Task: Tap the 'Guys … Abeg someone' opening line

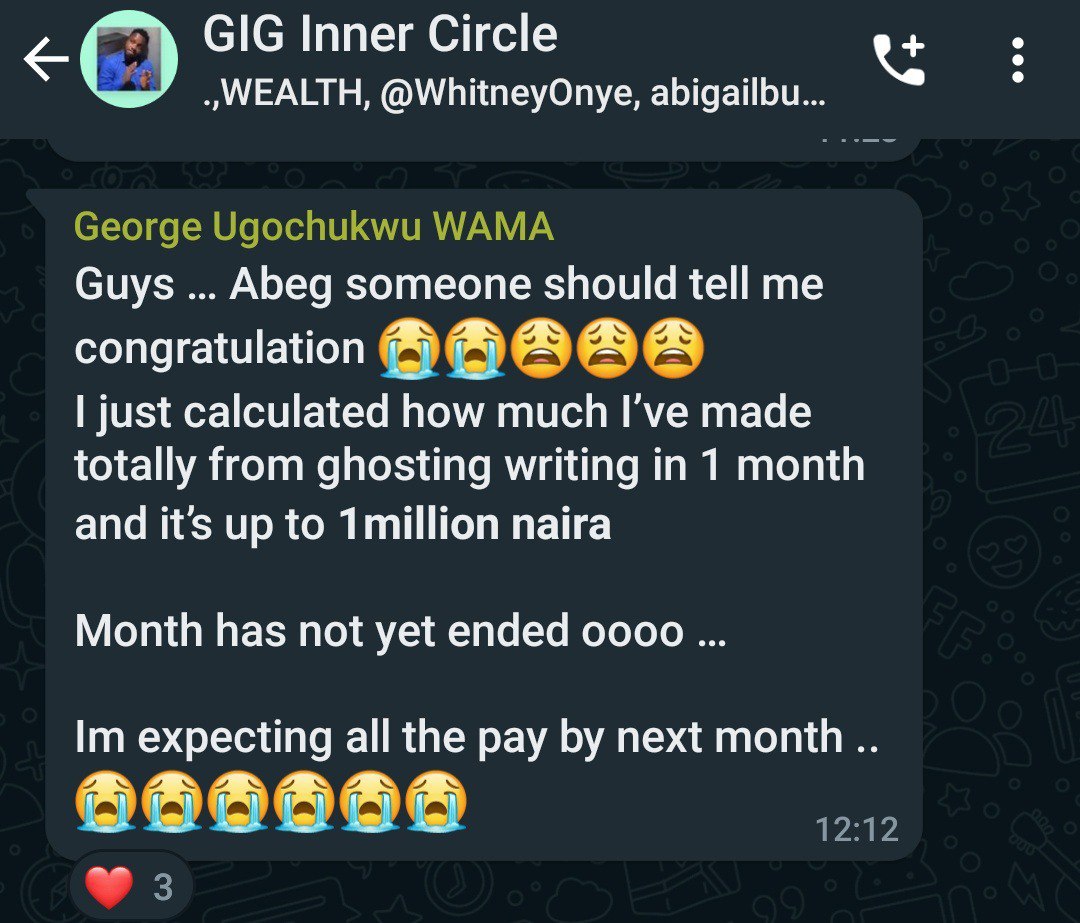Action: coord(449,285)
